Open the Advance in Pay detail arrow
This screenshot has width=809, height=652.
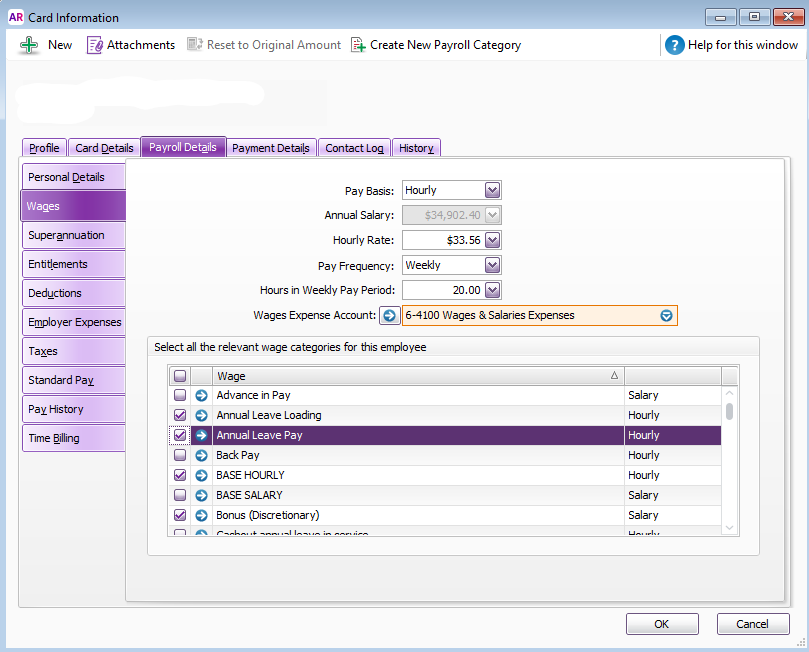click(x=201, y=396)
